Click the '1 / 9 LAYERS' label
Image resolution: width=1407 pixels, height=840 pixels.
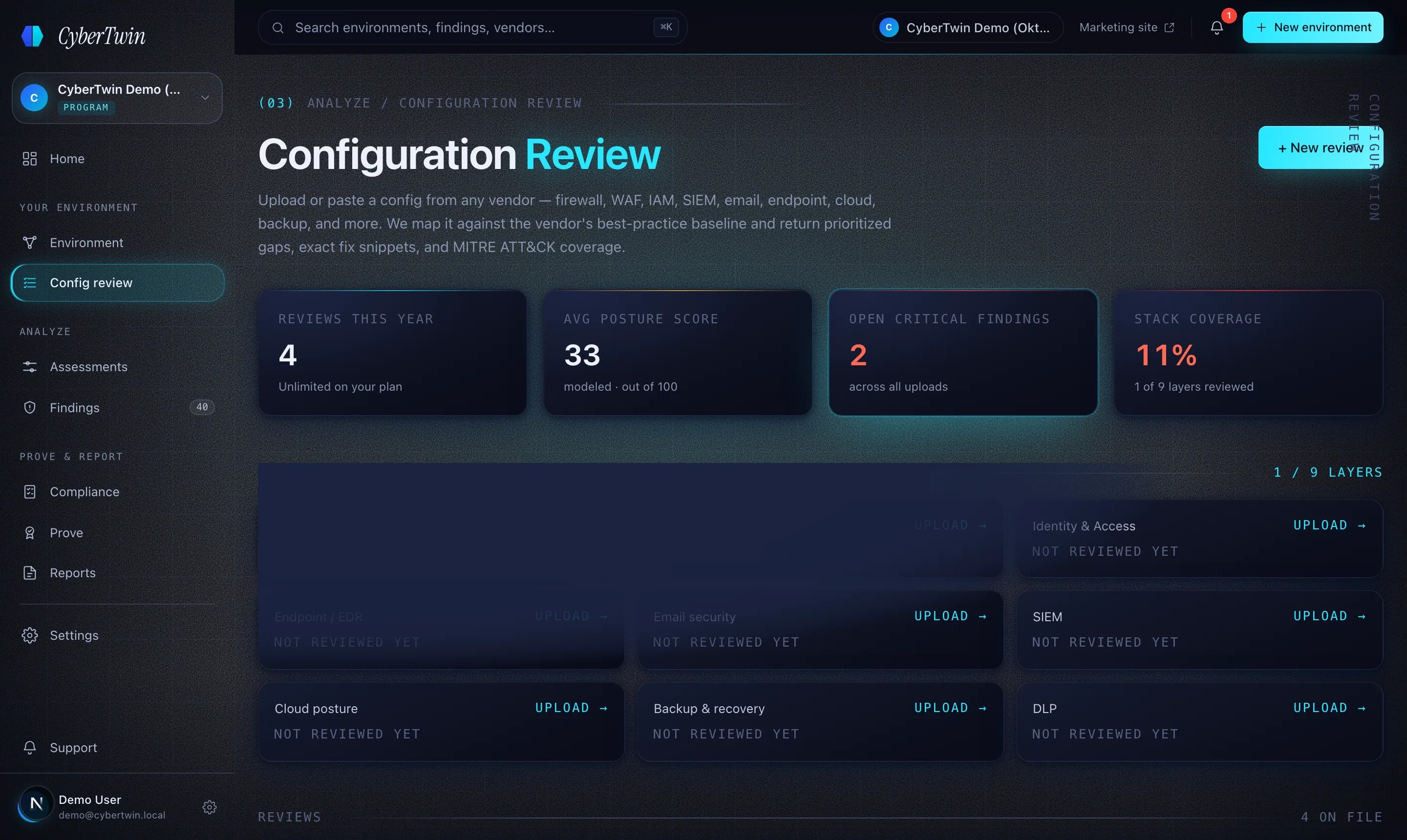tap(1327, 473)
